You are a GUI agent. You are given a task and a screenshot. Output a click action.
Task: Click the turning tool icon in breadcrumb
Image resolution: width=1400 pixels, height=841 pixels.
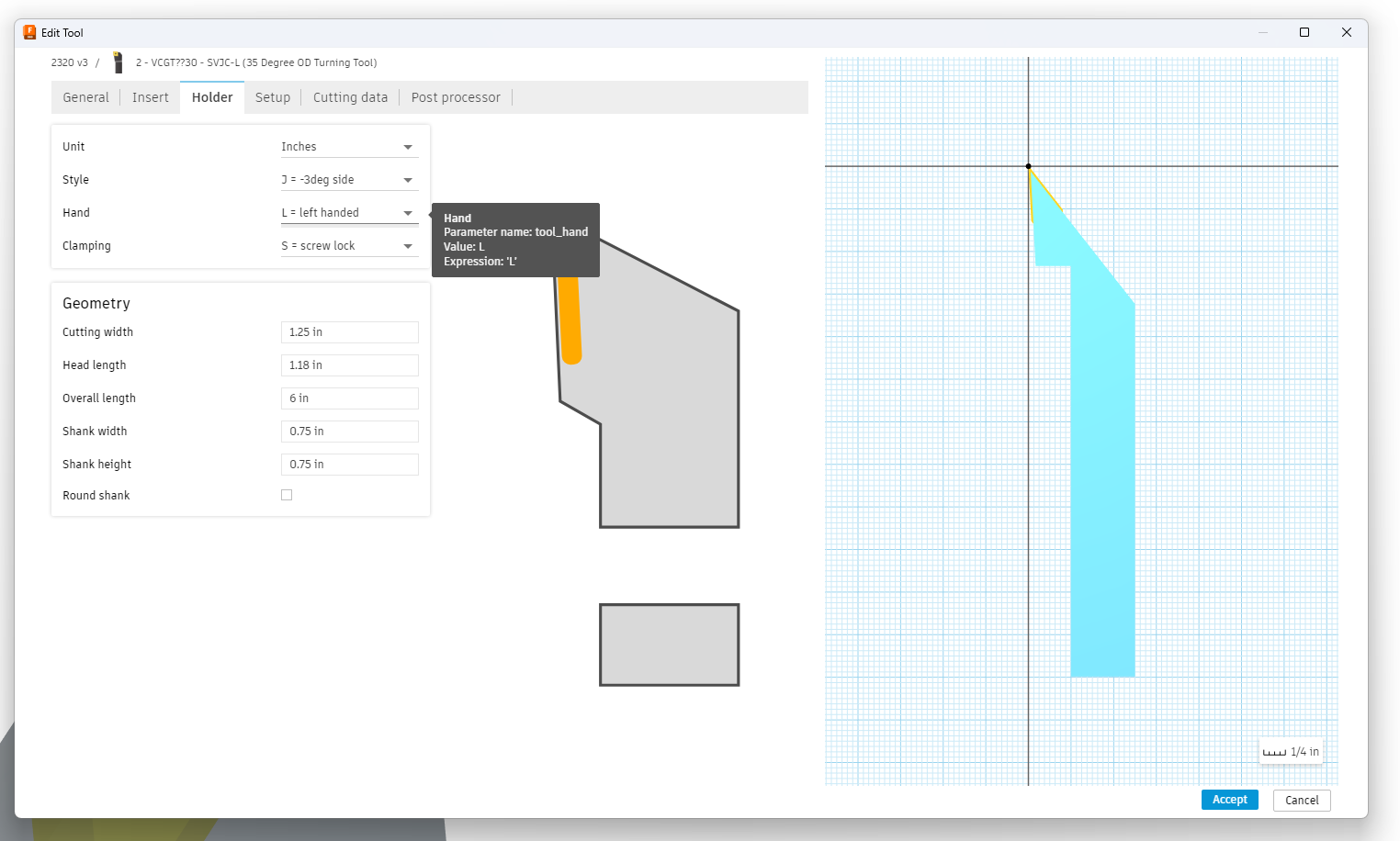[118, 62]
